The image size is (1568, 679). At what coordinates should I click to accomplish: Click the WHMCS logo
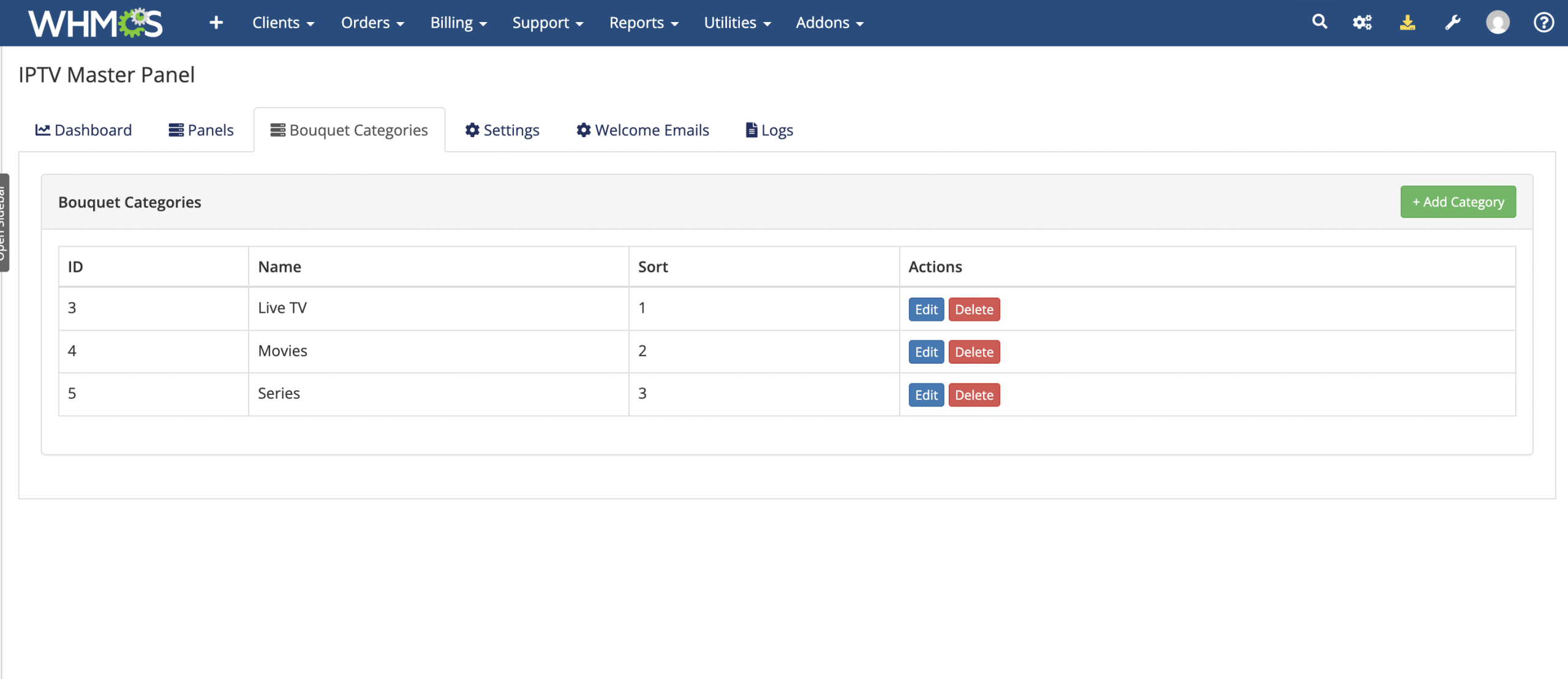point(95,23)
